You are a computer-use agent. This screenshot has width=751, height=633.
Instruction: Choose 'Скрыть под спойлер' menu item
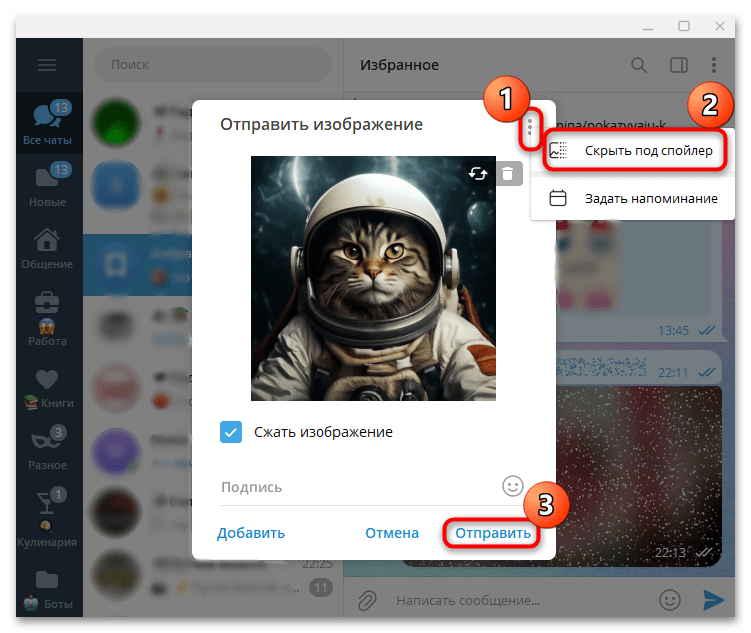632,150
